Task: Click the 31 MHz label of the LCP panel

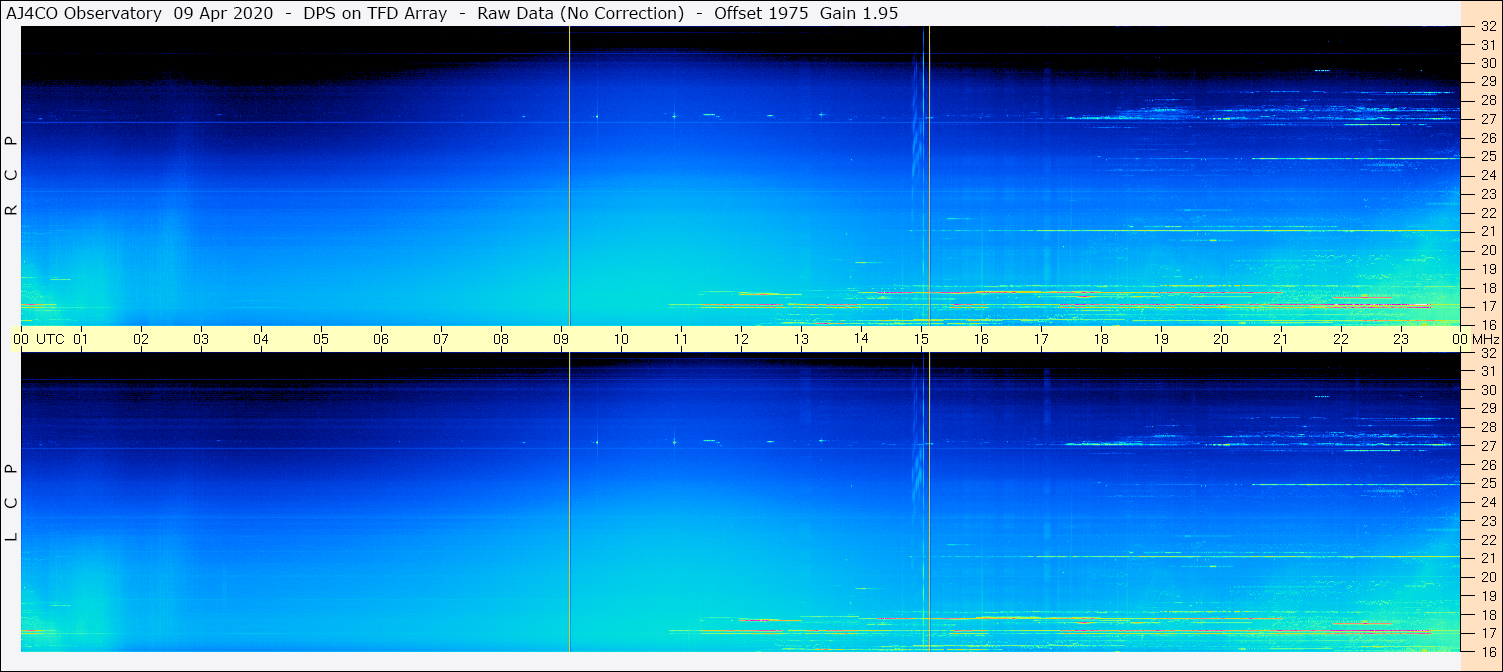Action: click(1487, 371)
